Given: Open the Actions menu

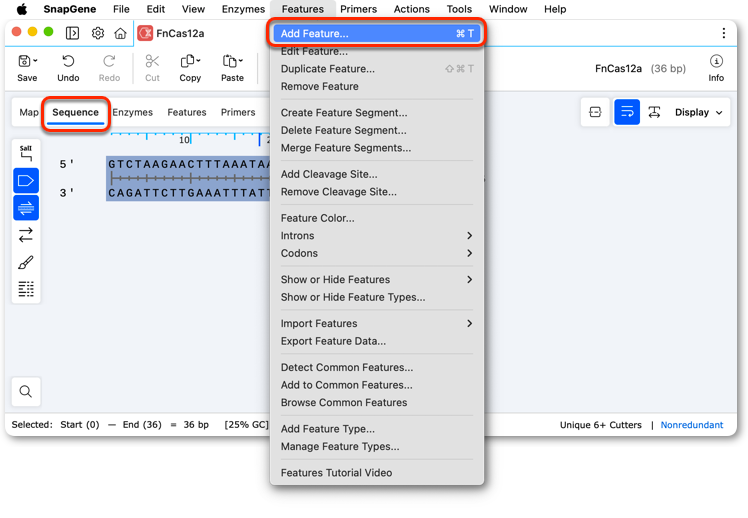Looking at the screenshot, I should point(412,9).
